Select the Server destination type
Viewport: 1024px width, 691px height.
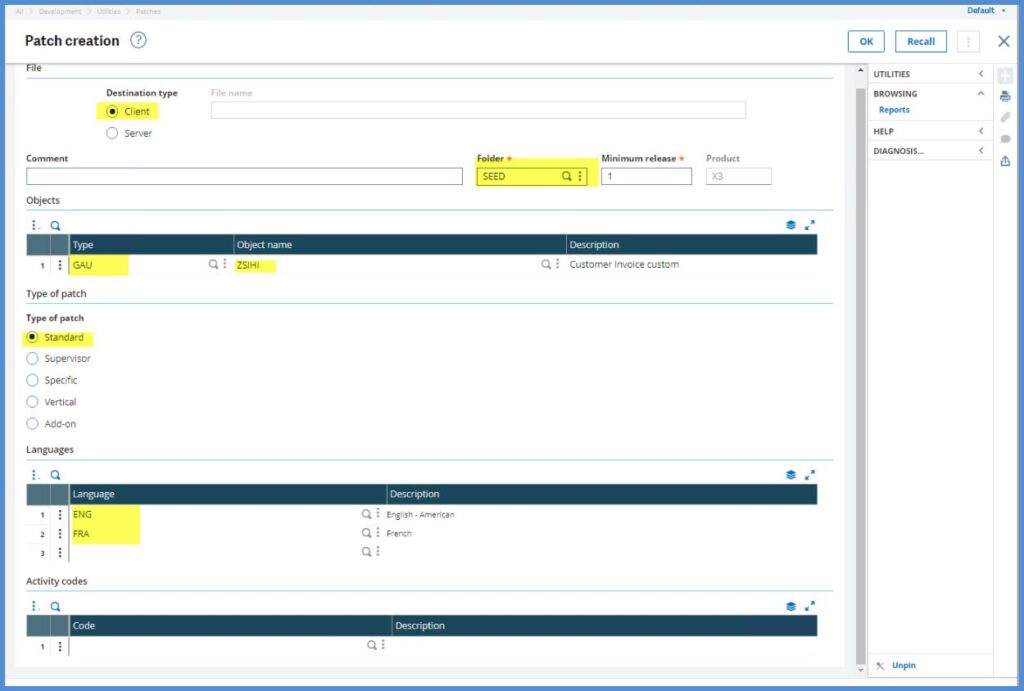112,133
